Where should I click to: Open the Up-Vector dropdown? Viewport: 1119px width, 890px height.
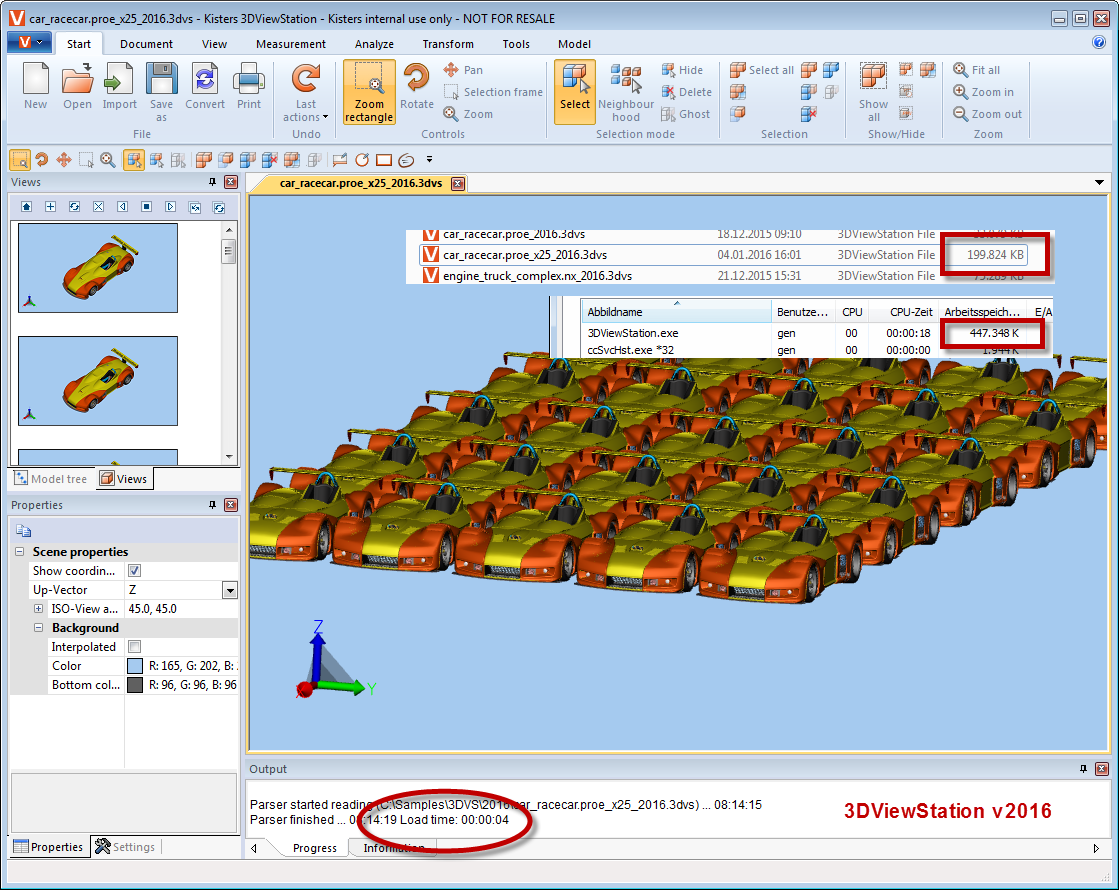[230, 590]
